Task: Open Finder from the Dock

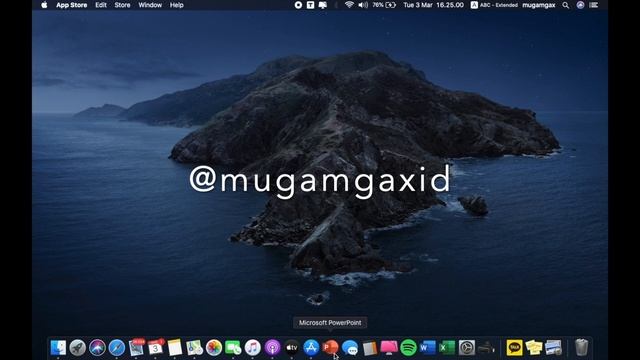Action: (58, 348)
